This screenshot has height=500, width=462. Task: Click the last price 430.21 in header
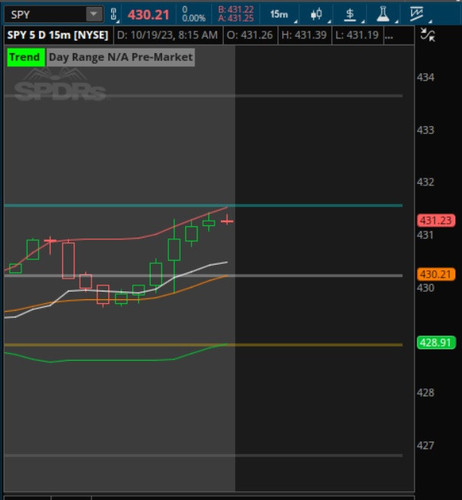click(x=149, y=15)
